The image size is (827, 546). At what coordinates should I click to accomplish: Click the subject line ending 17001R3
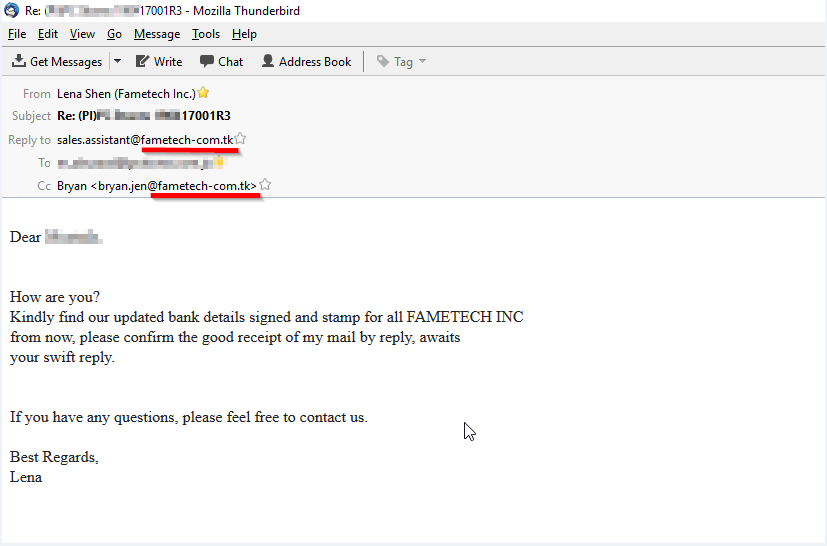[x=144, y=116]
